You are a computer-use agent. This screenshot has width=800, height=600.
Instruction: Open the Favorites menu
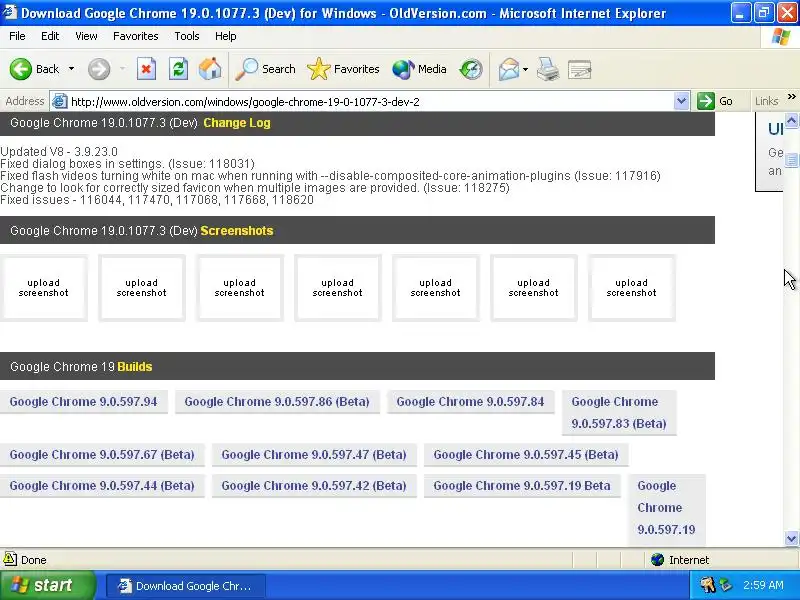click(136, 36)
